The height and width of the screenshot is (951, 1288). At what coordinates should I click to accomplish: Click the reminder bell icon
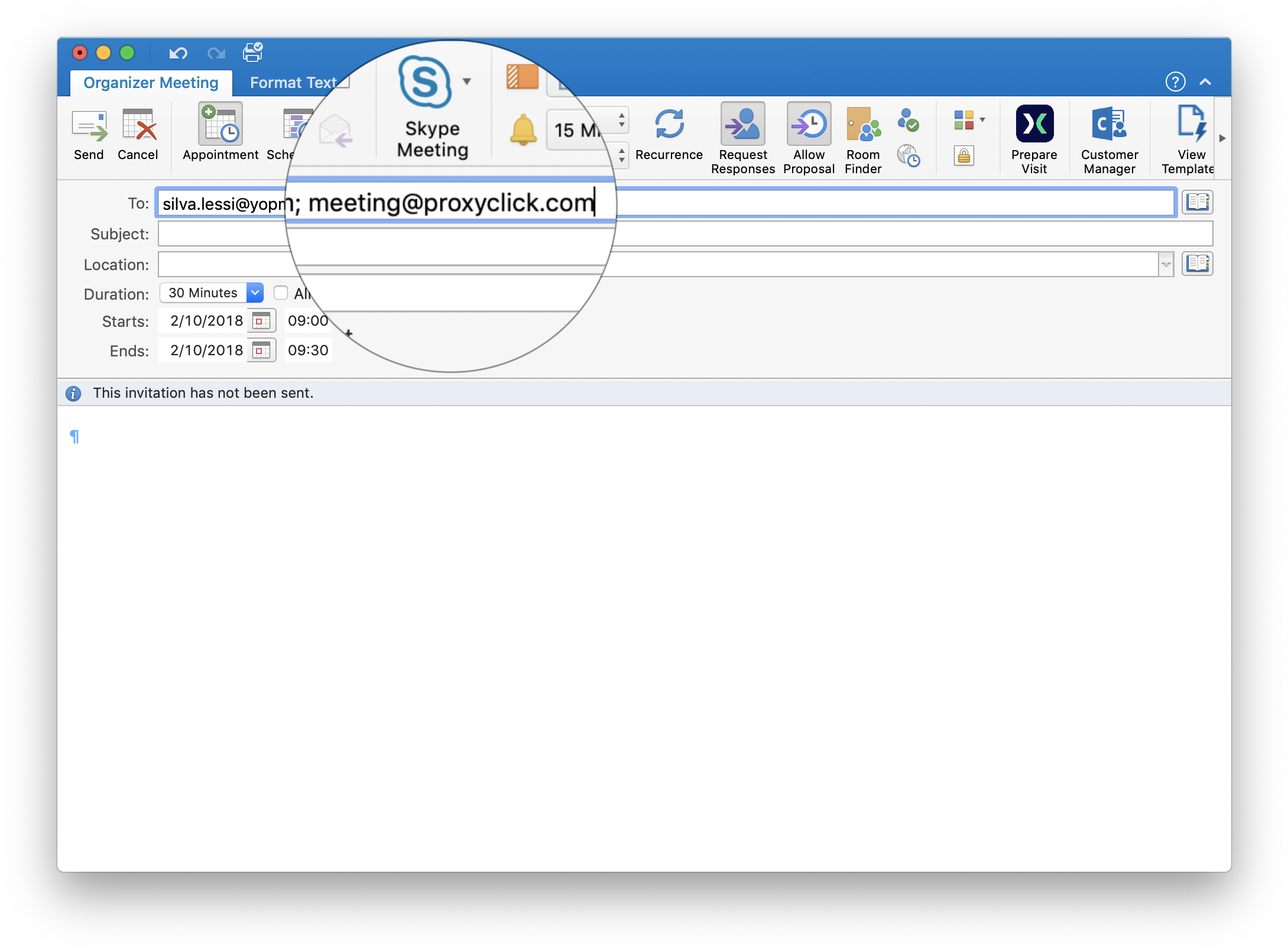[x=523, y=130]
